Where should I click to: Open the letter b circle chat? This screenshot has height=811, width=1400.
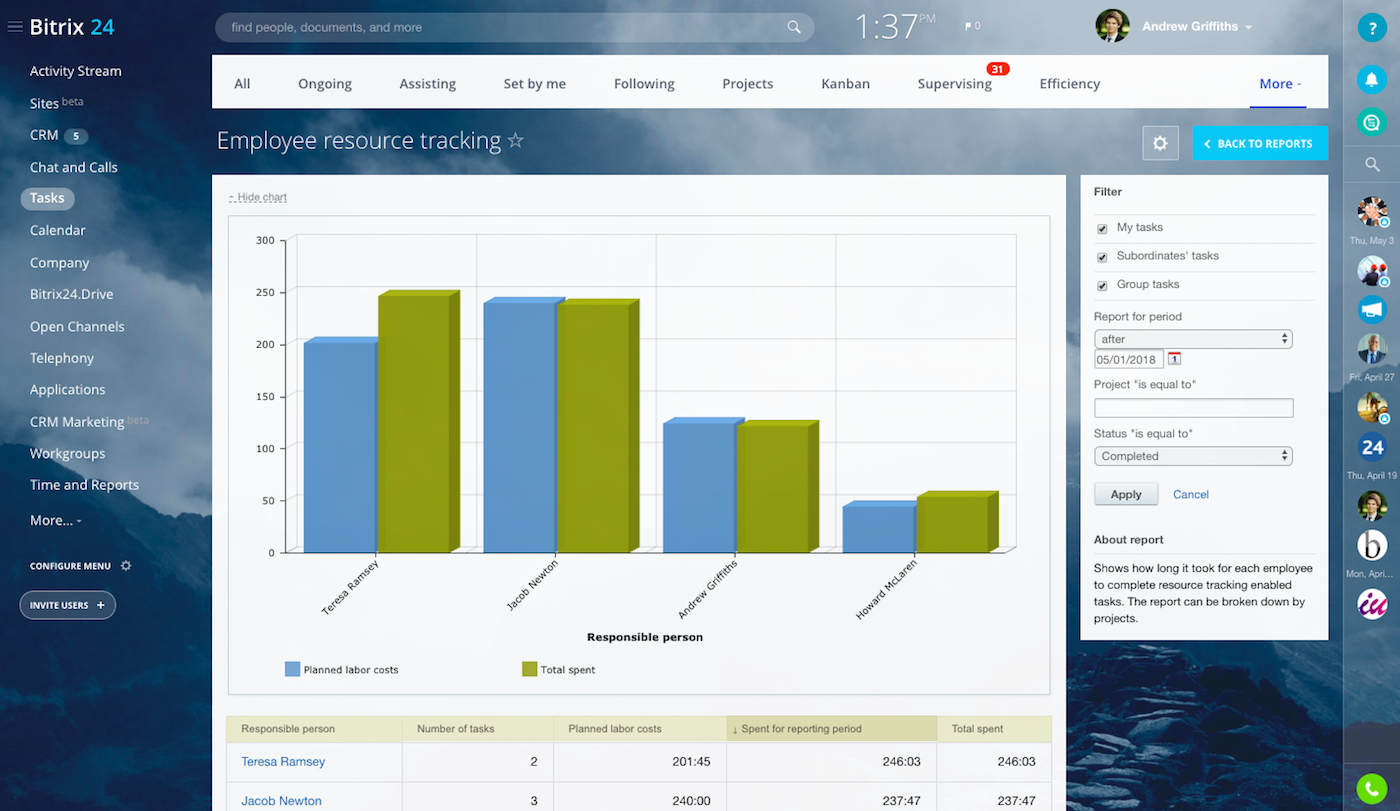pos(1371,545)
